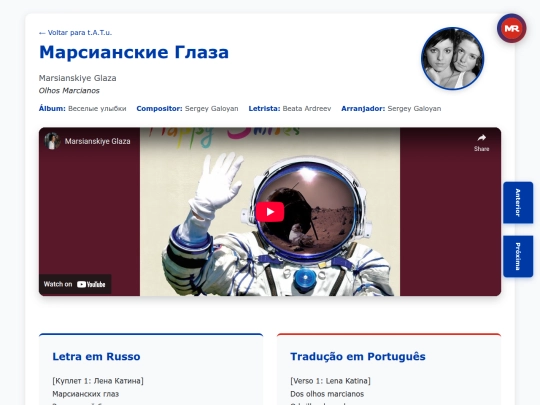Click the Марсианские Глаза heading
This screenshot has width=540, height=405.
pos(134,52)
